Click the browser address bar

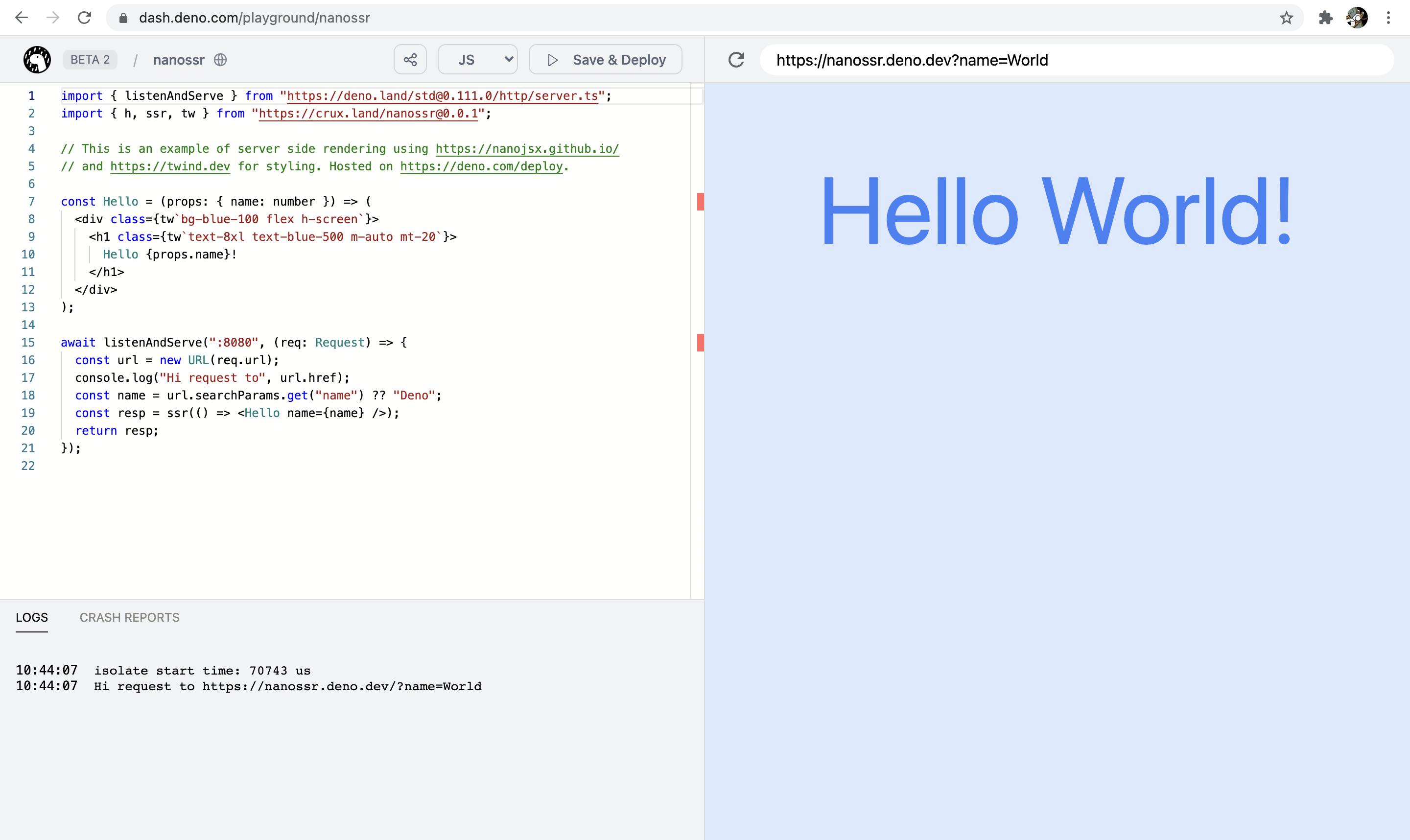679,18
